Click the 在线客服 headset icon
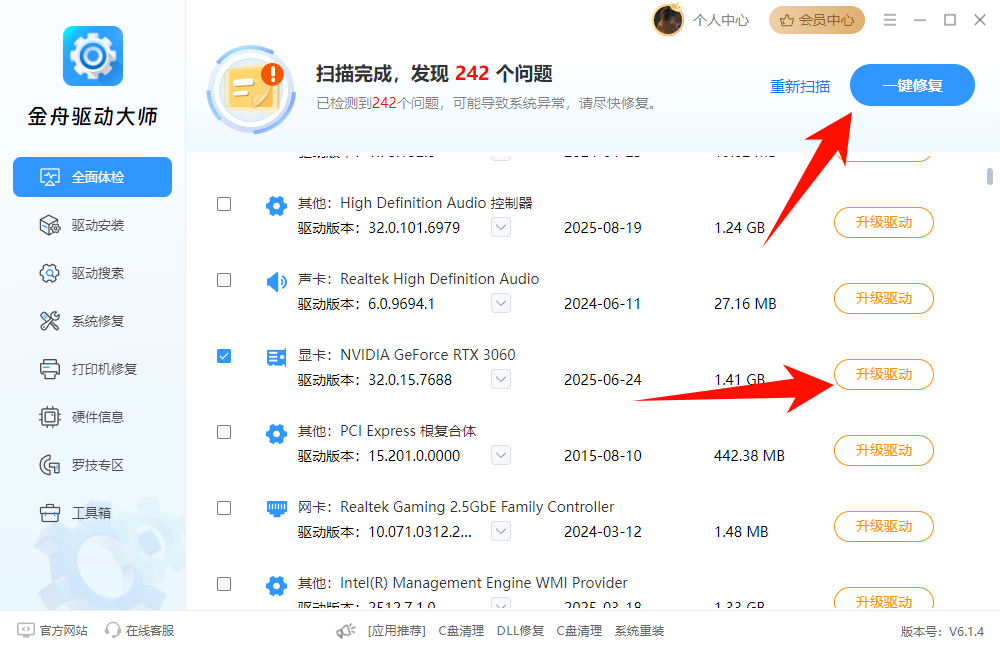Image resolution: width=1000 pixels, height=650 pixels. point(113,630)
